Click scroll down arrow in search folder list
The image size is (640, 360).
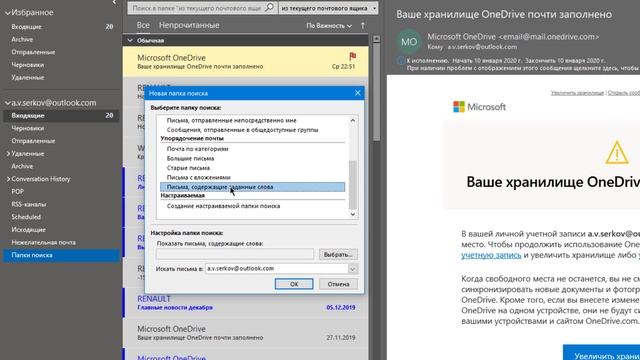tap(353, 214)
